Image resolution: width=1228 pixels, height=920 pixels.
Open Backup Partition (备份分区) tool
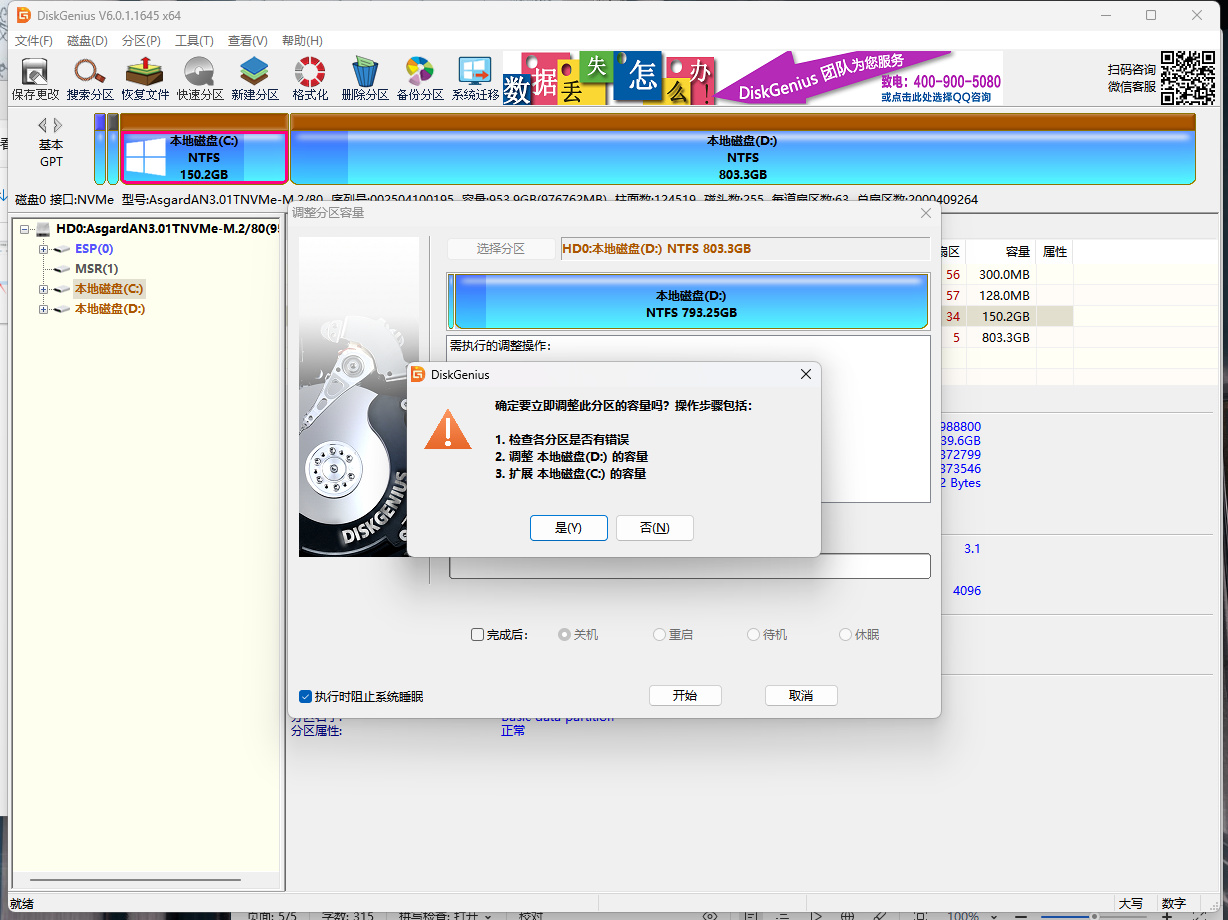click(420, 79)
